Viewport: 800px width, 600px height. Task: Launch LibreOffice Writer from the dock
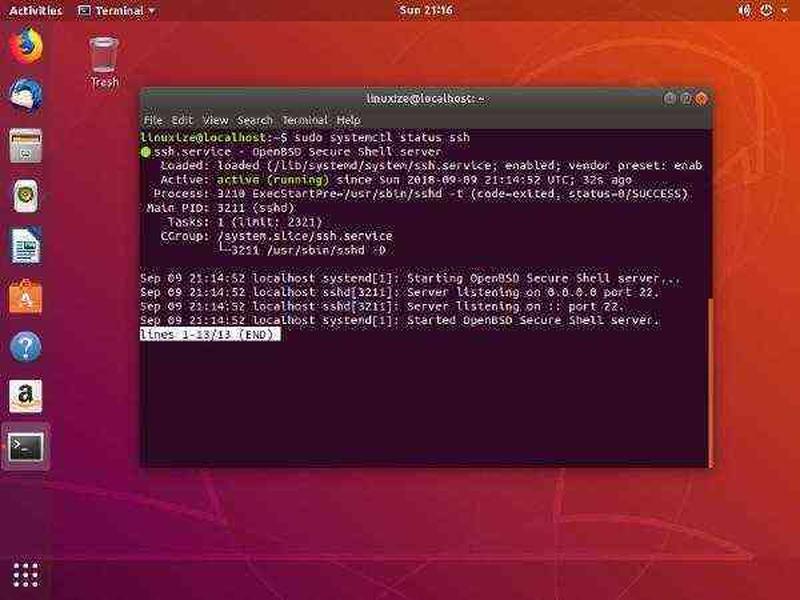pyautogui.click(x=26, y=245)
